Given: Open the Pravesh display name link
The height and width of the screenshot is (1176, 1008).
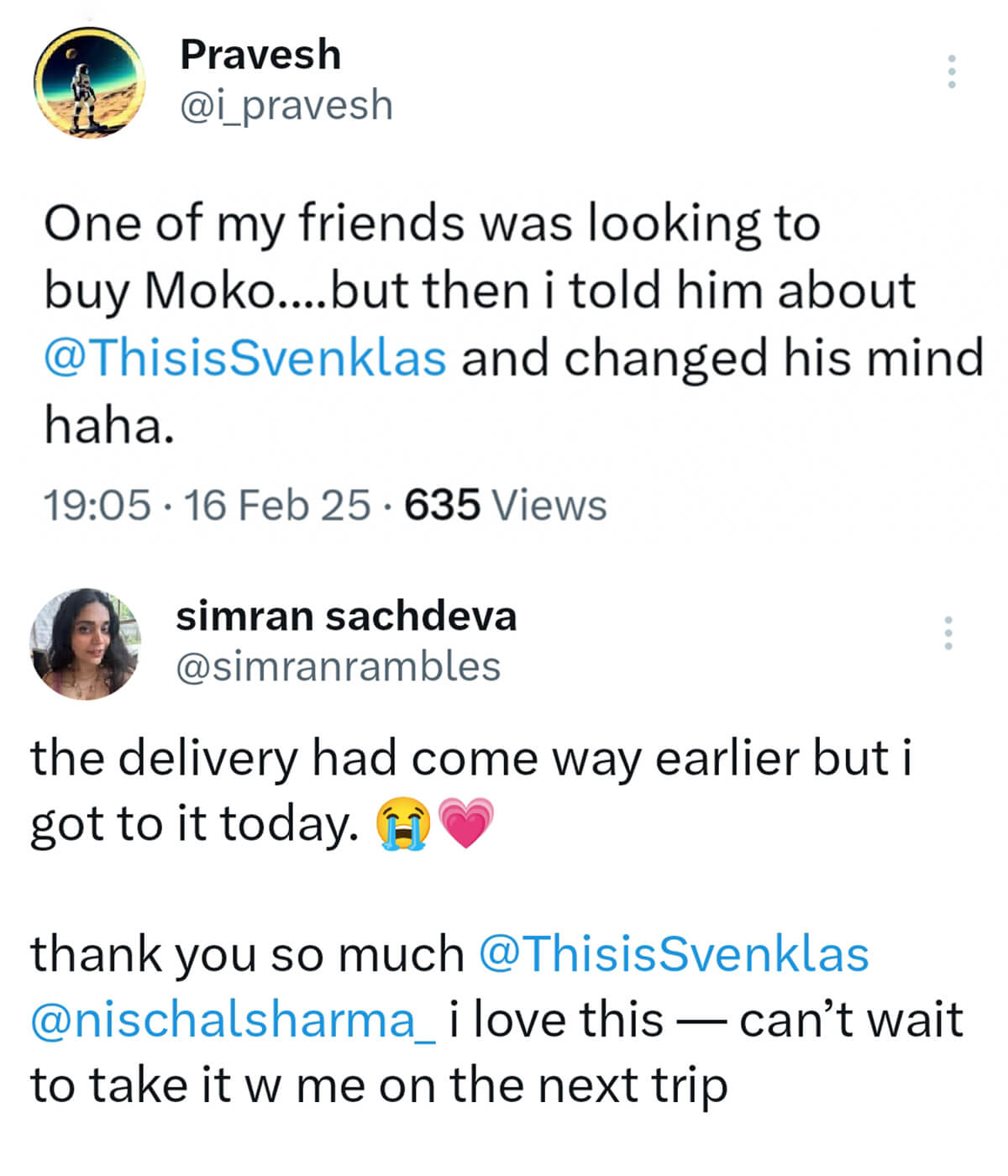Looking at the screenshot, I should (x=260, y=55).
